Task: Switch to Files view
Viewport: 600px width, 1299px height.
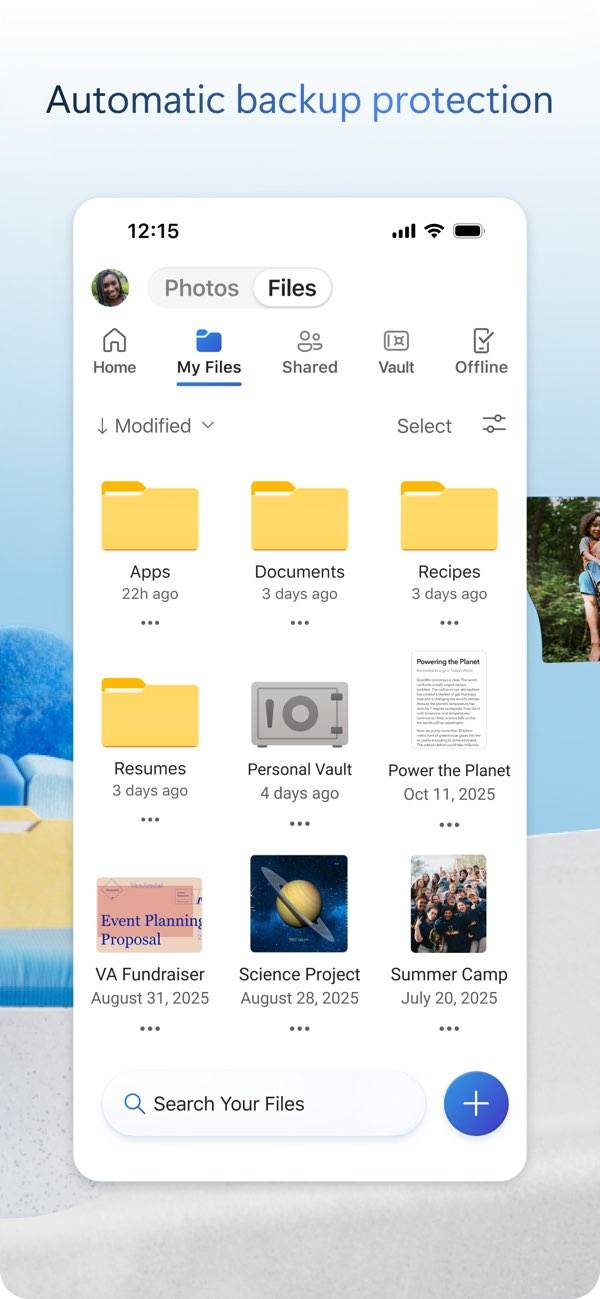Action: point(292,288)
